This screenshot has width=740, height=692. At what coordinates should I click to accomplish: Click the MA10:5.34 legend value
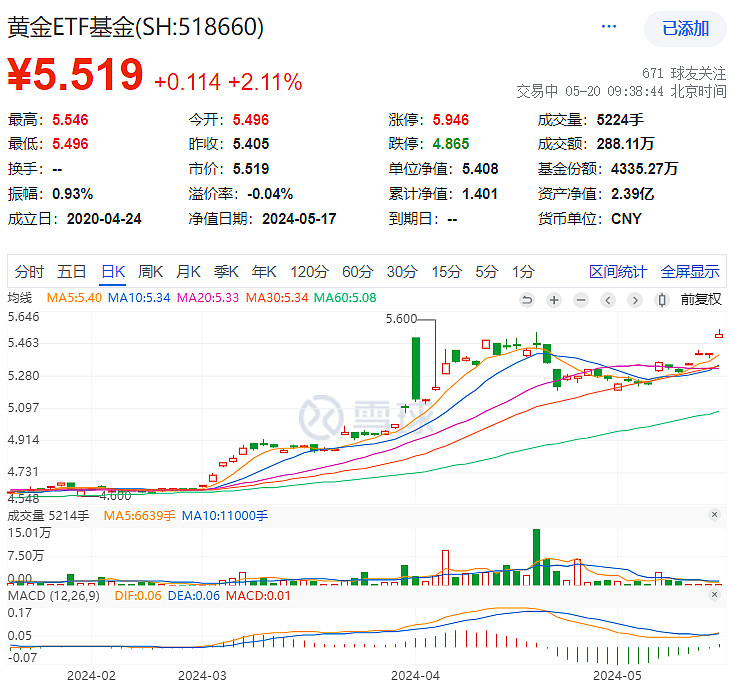point(139,298)
